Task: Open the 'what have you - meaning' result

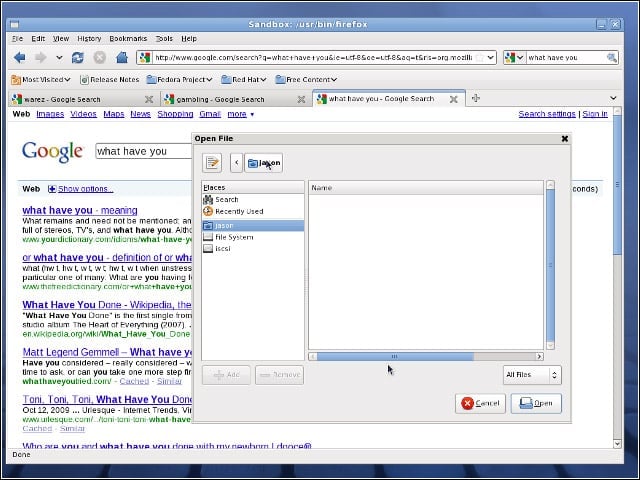Action: 80,210
